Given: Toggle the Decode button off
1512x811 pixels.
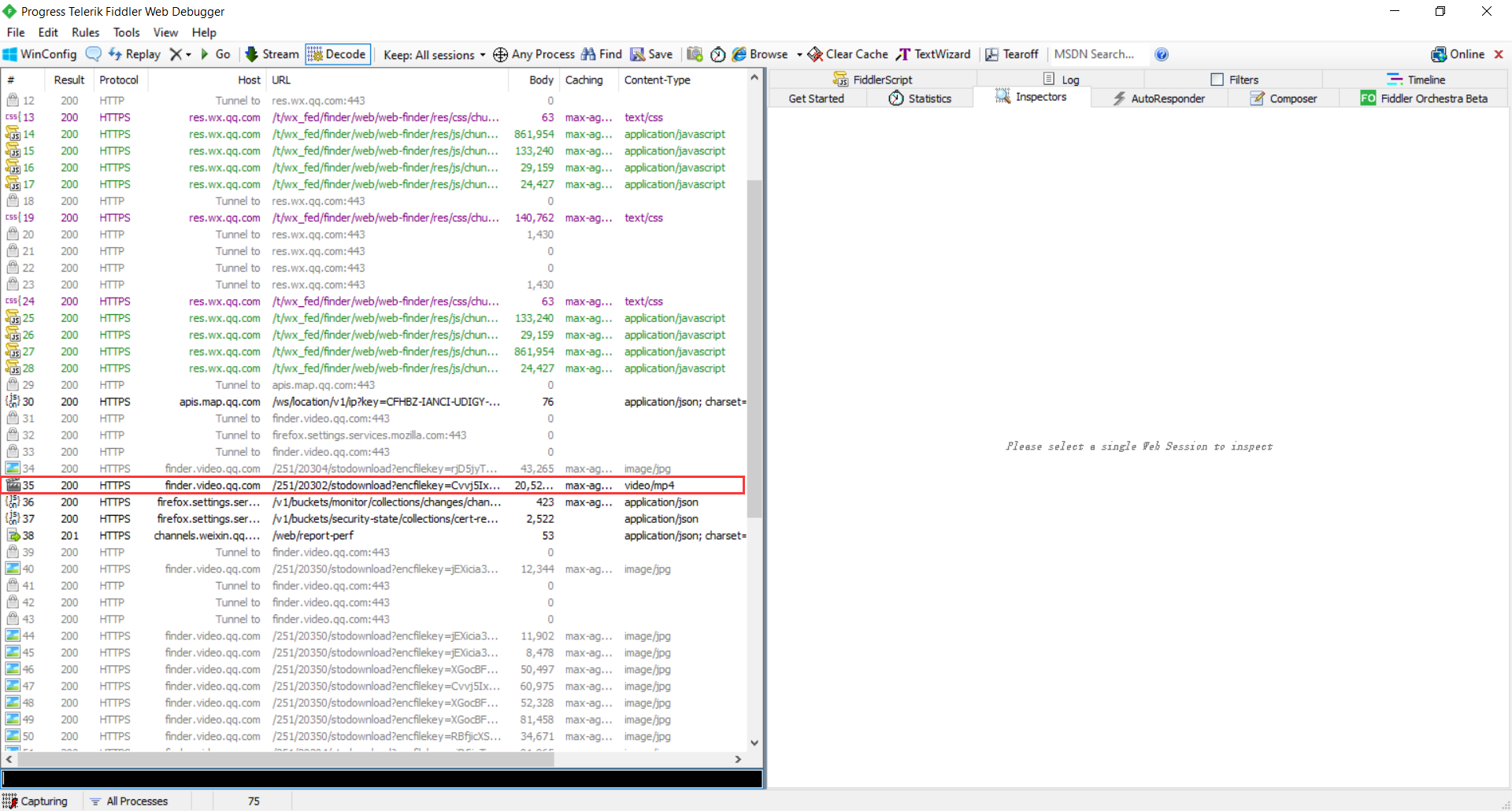Looking at the screenshot, I should (x=337, y=54).
